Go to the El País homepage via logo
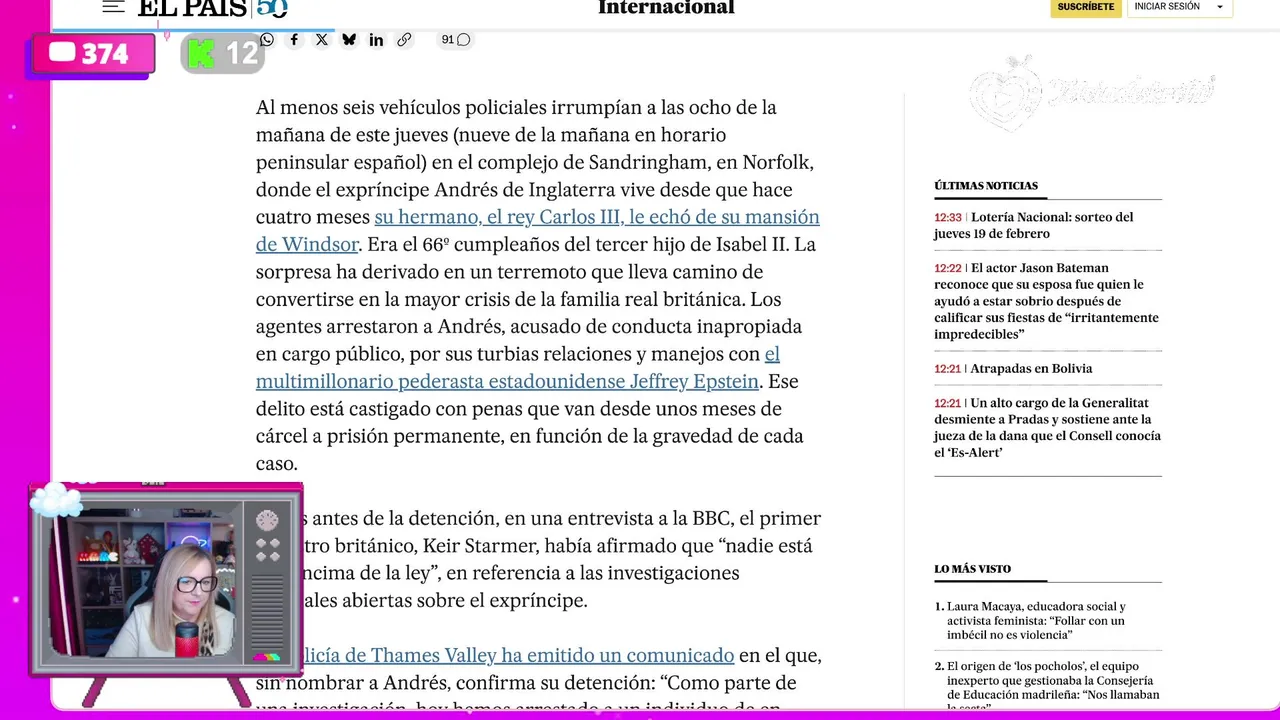This screenshot has width=1280, height=720. [212, 8]
